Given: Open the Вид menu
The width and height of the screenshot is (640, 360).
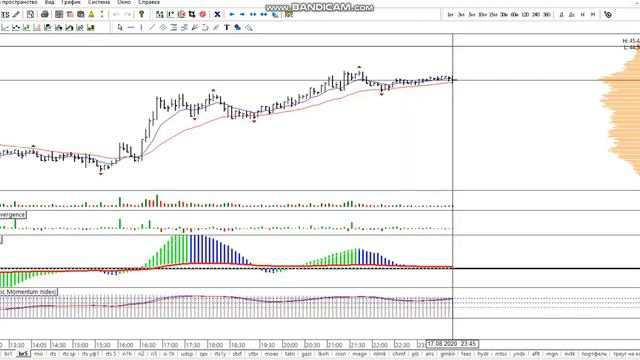Looking at the screenshot, I should pos(49,2).
